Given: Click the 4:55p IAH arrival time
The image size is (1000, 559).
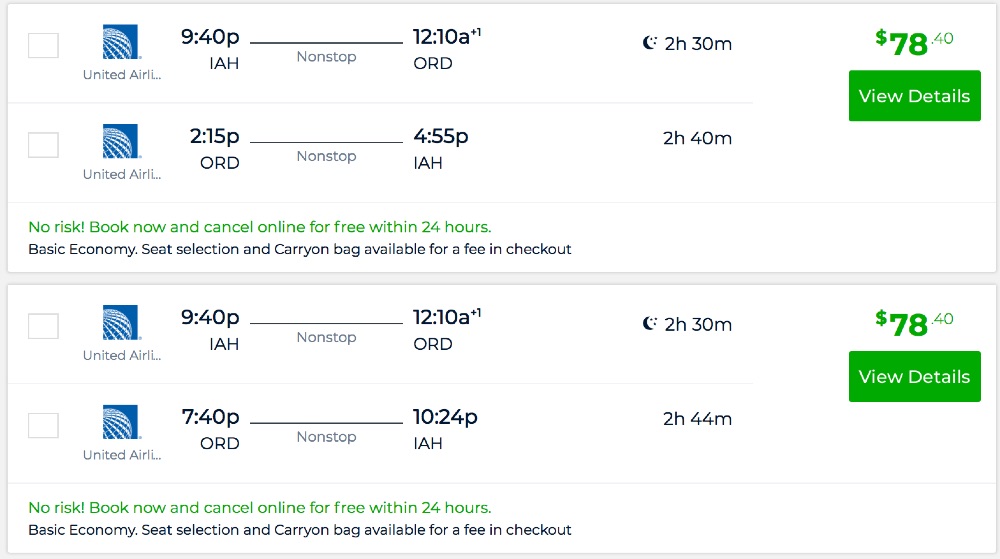Looking at the screenshot, I should (440, 136).
